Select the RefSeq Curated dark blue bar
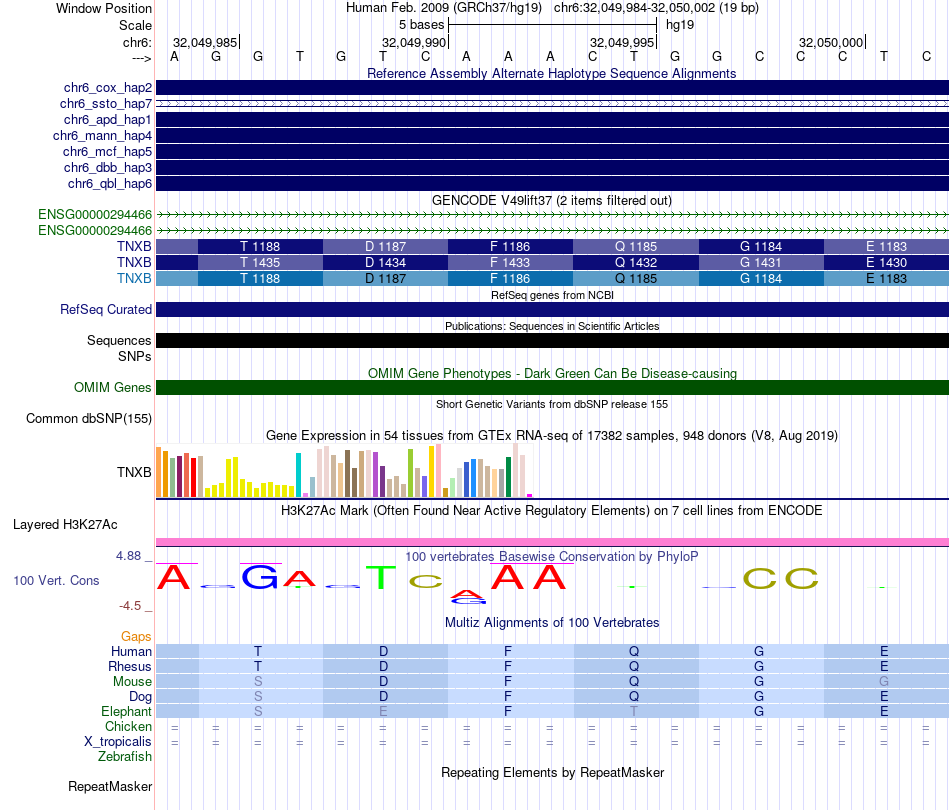950x810 pixels. [x=552, y=310]
